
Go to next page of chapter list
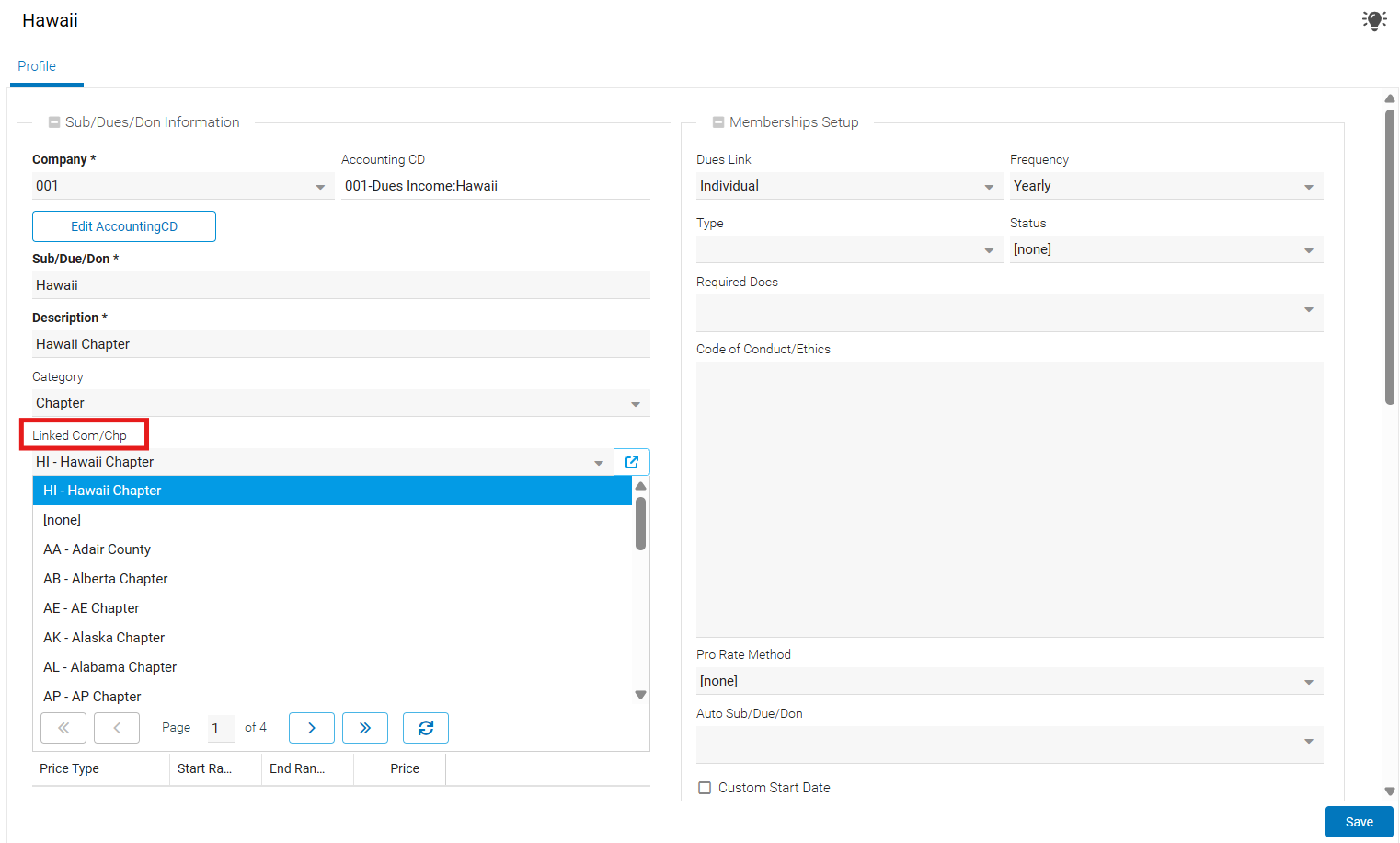tap(312, 728)
